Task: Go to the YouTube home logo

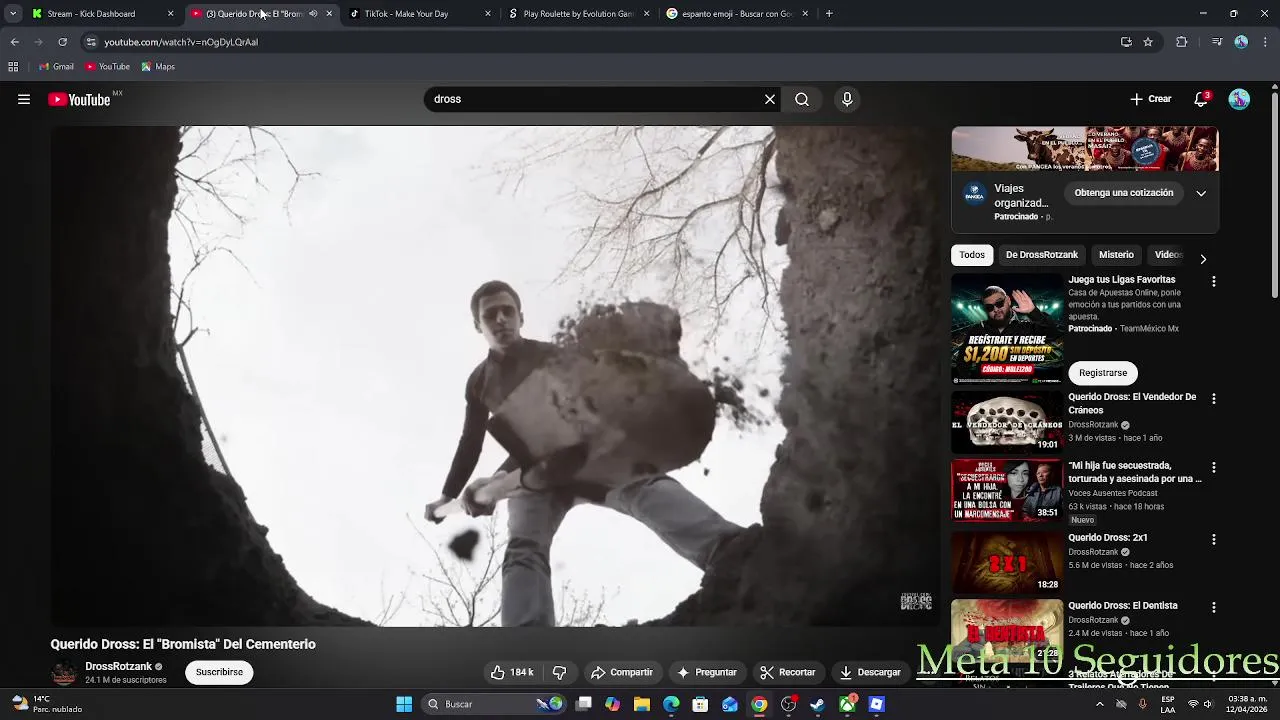Action: pos(79,99)
